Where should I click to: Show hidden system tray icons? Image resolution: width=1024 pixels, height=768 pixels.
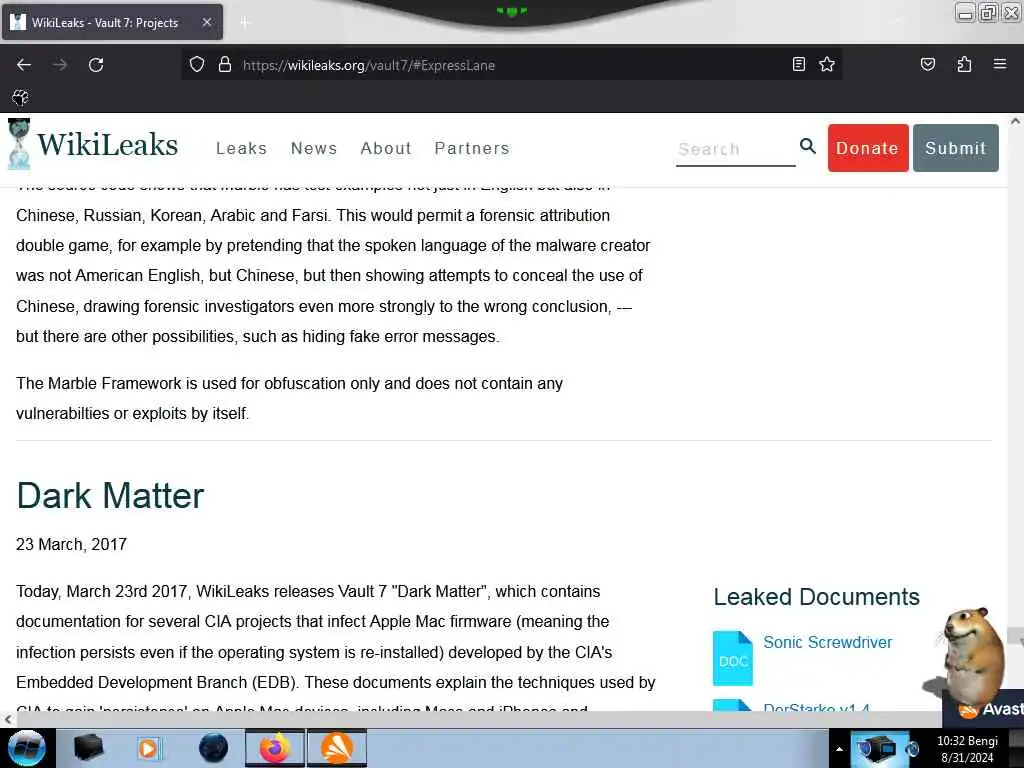pyautogui.click(x=839, y=749)
